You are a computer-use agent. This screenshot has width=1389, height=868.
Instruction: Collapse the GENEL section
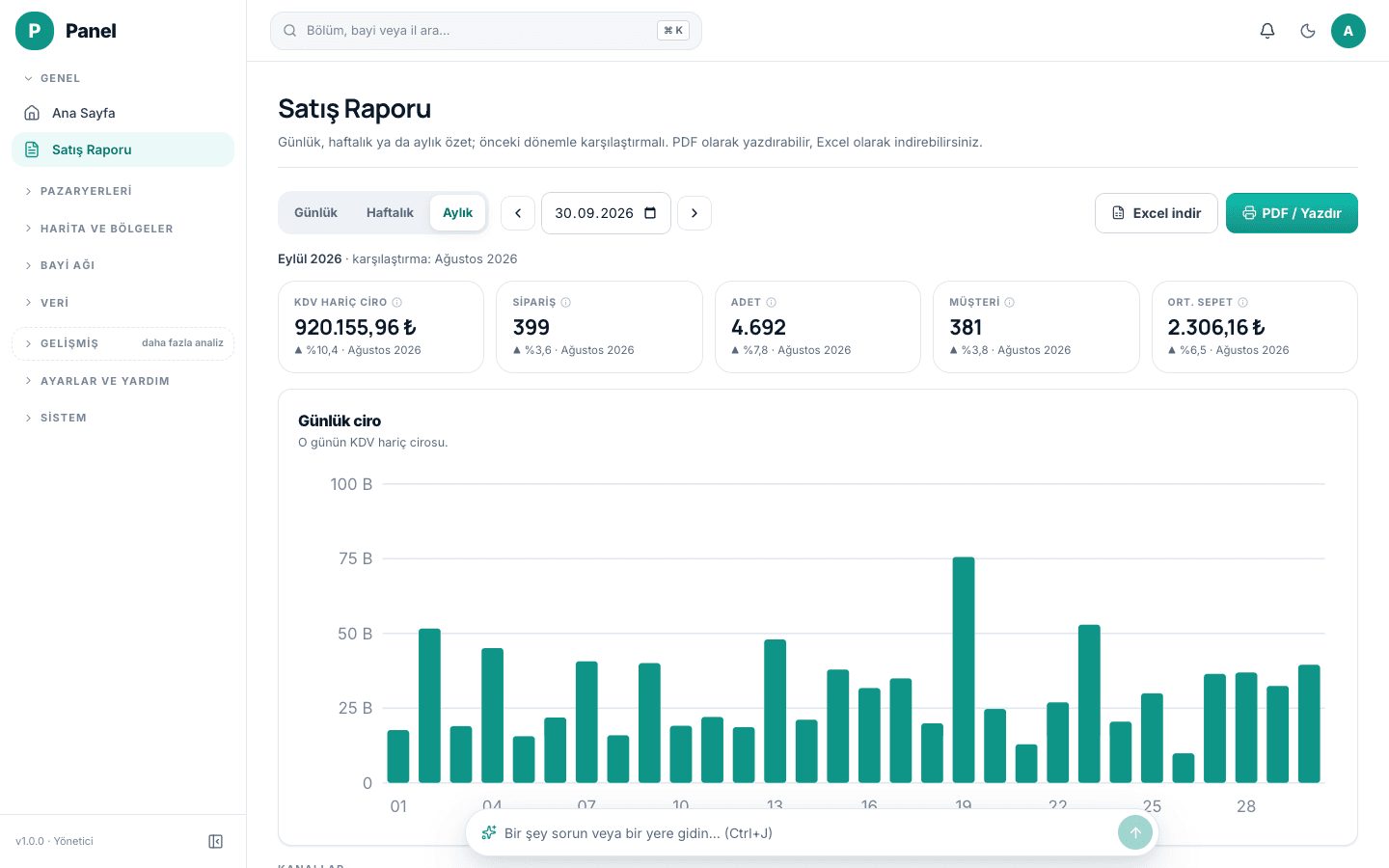pyautogui.click(x=123, y=78)
